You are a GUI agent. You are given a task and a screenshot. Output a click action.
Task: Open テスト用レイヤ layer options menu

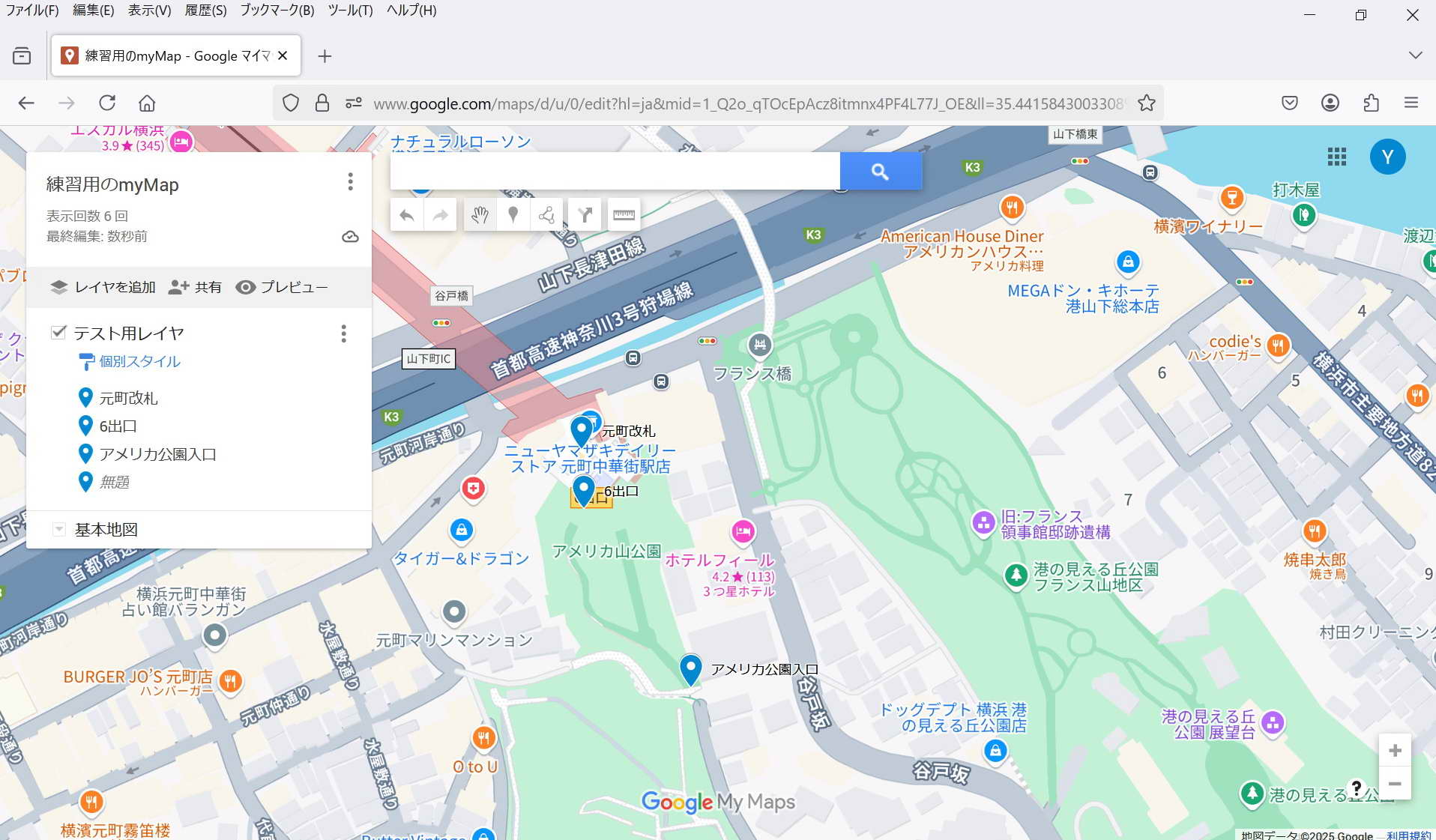coord(344,333)
